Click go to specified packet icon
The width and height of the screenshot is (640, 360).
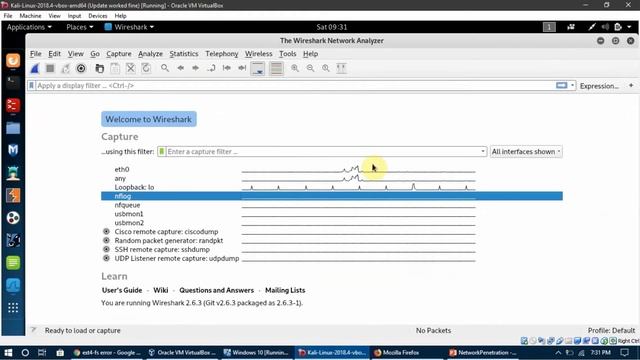coord(211,68)
